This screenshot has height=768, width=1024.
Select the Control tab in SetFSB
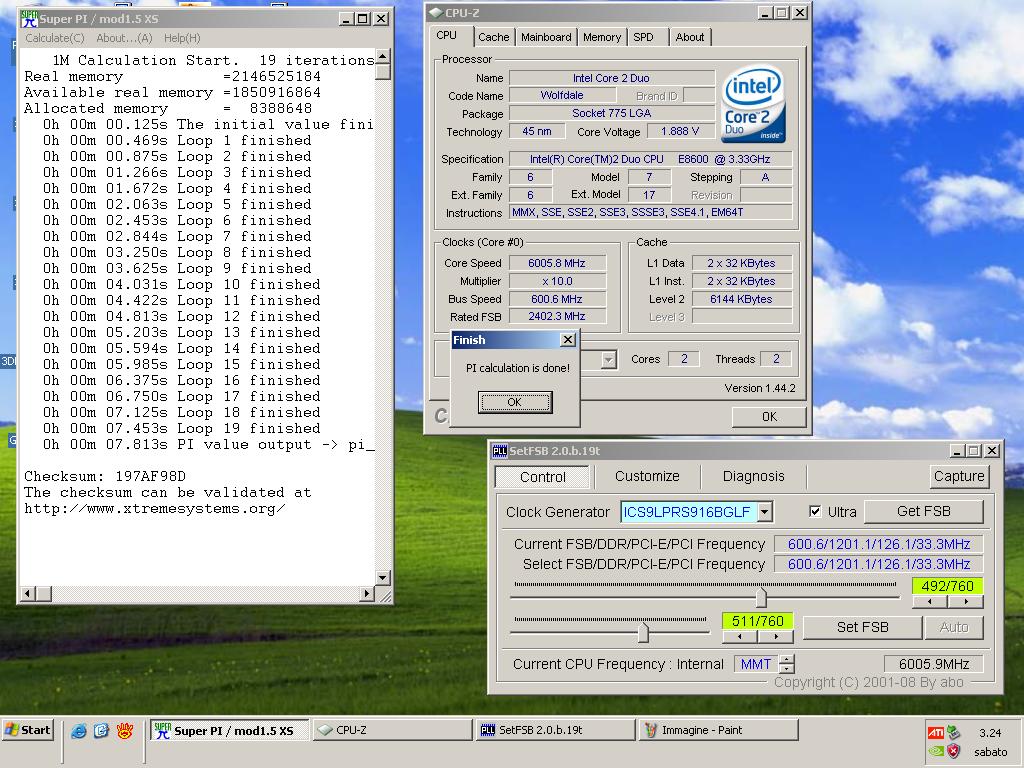(543, 477)
